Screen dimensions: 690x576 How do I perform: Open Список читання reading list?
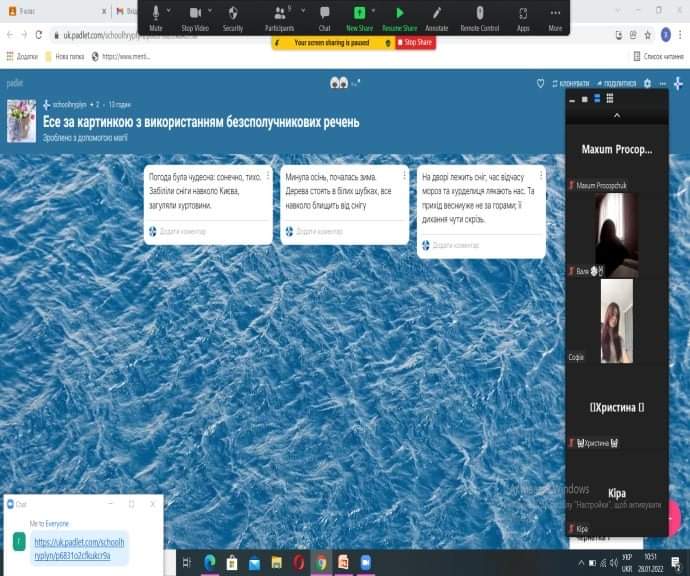(659, 56)
